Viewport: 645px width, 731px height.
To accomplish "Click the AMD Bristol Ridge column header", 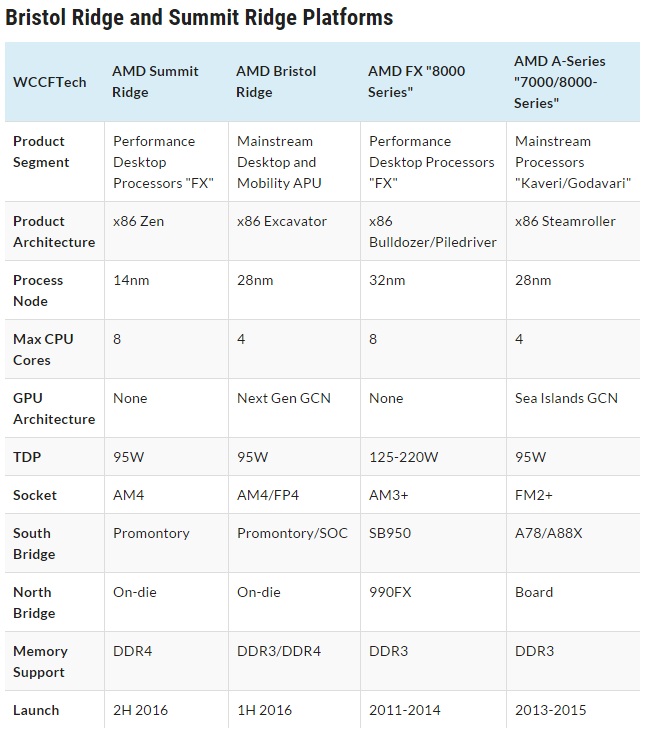I will coord(276,81).
